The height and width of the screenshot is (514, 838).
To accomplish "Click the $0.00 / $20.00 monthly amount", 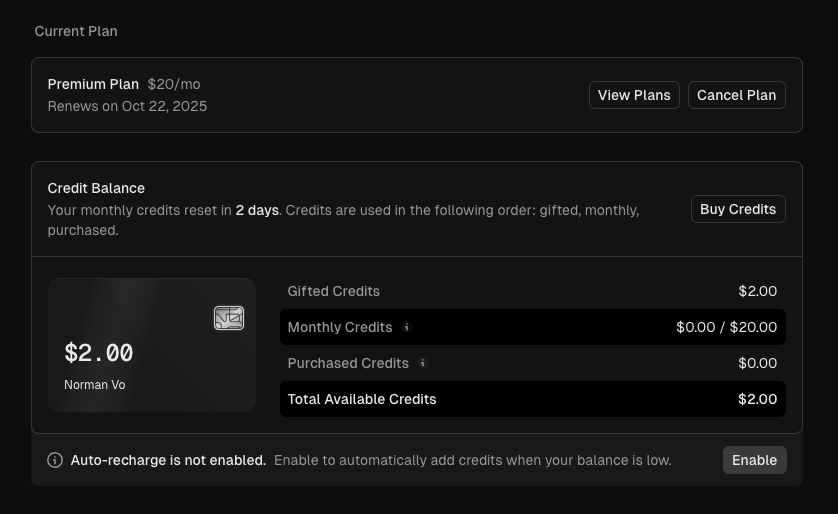I will tap(726, 327).
